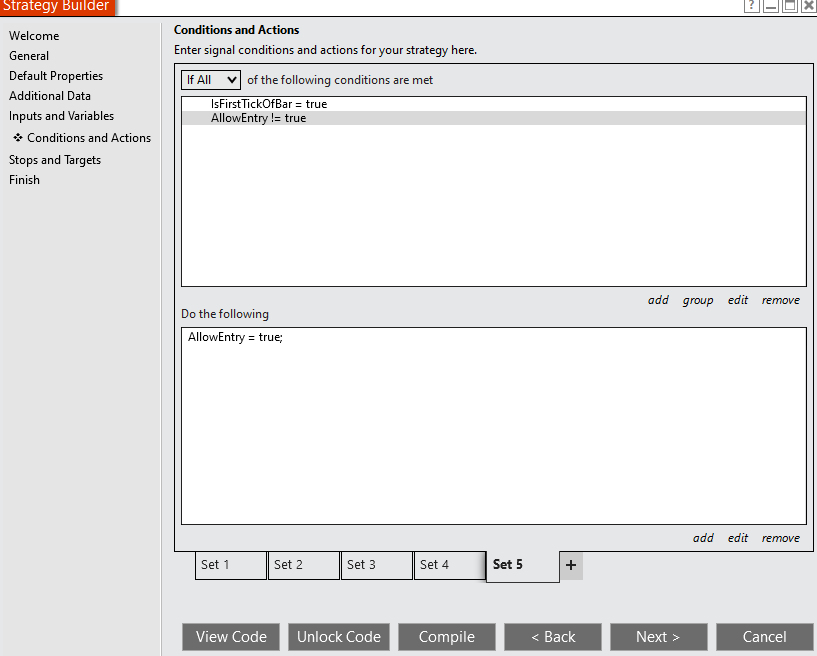This screenshot has width=817, height=656.
Task: Maximize the Strategy Builder window
Action: coord(790,6)
